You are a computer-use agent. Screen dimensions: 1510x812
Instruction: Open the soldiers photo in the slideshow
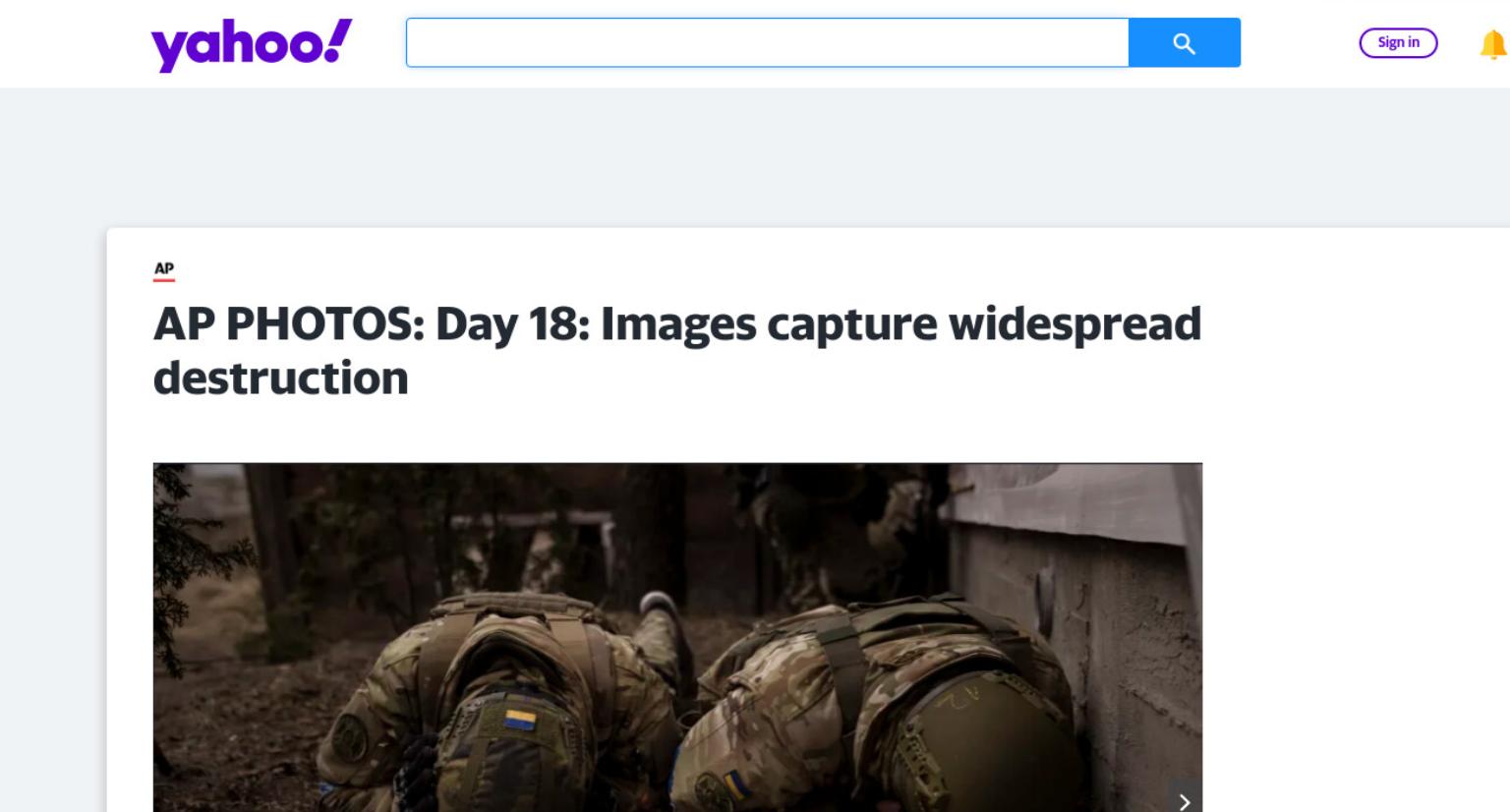[x=677, y=637]
